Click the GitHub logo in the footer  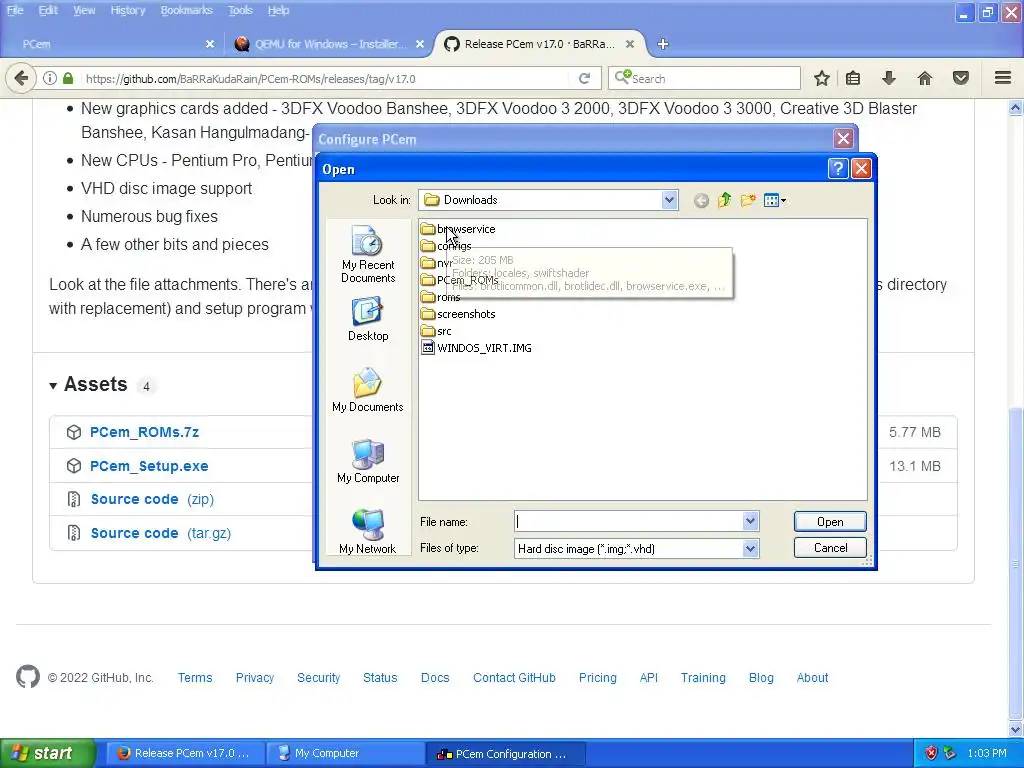pyautogui.click(x=28, y=677)
